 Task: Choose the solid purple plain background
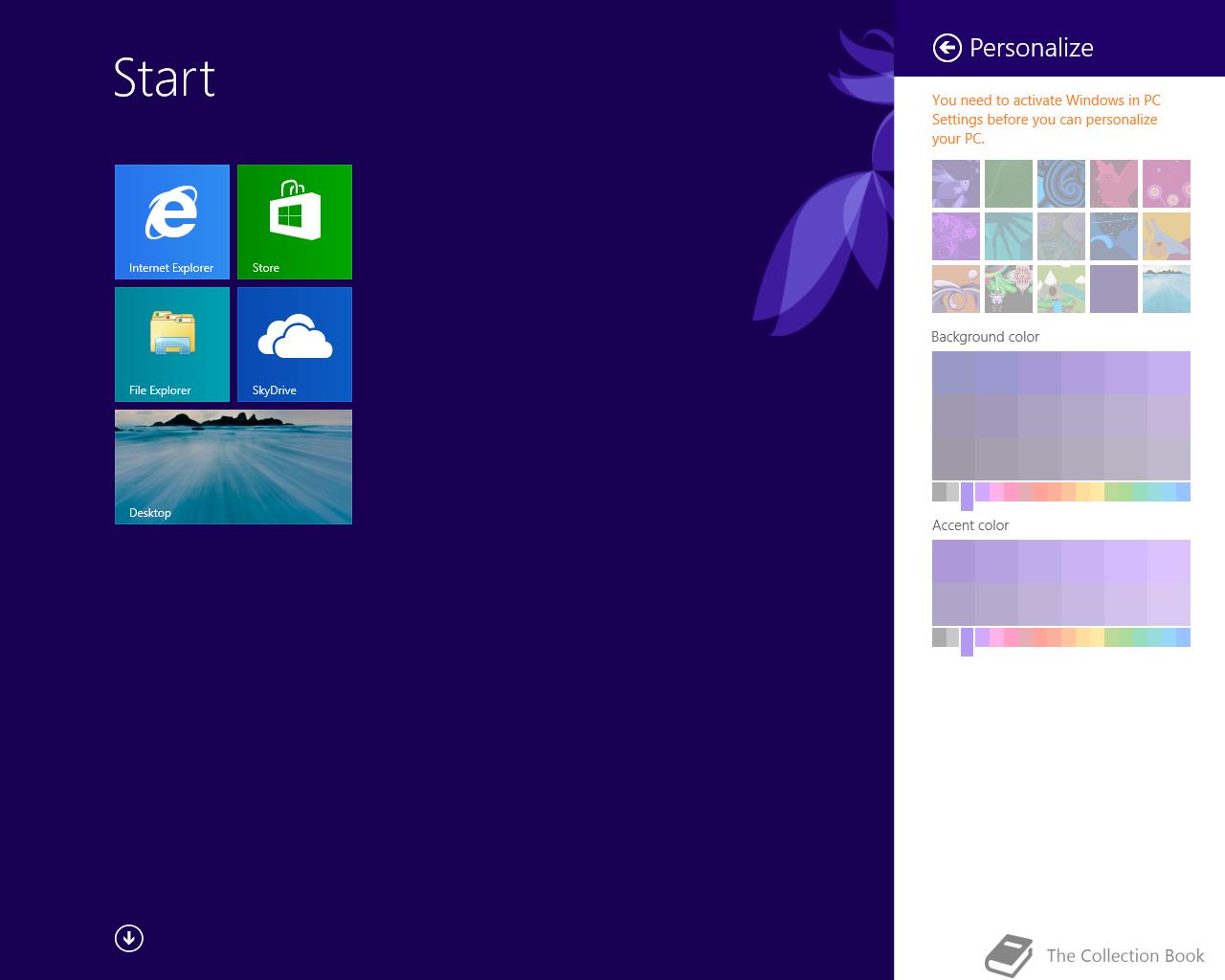1114,289
